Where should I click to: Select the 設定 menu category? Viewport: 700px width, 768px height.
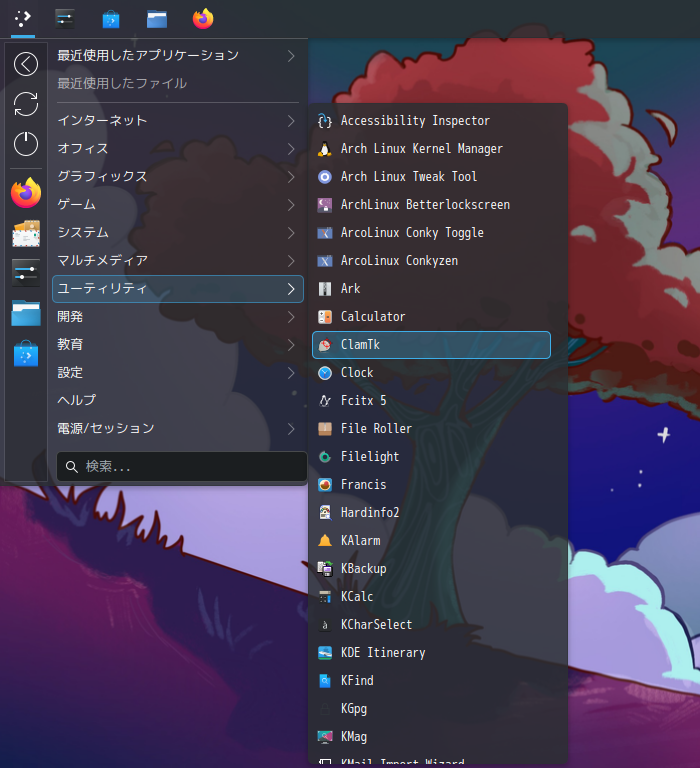click(178, 373)
